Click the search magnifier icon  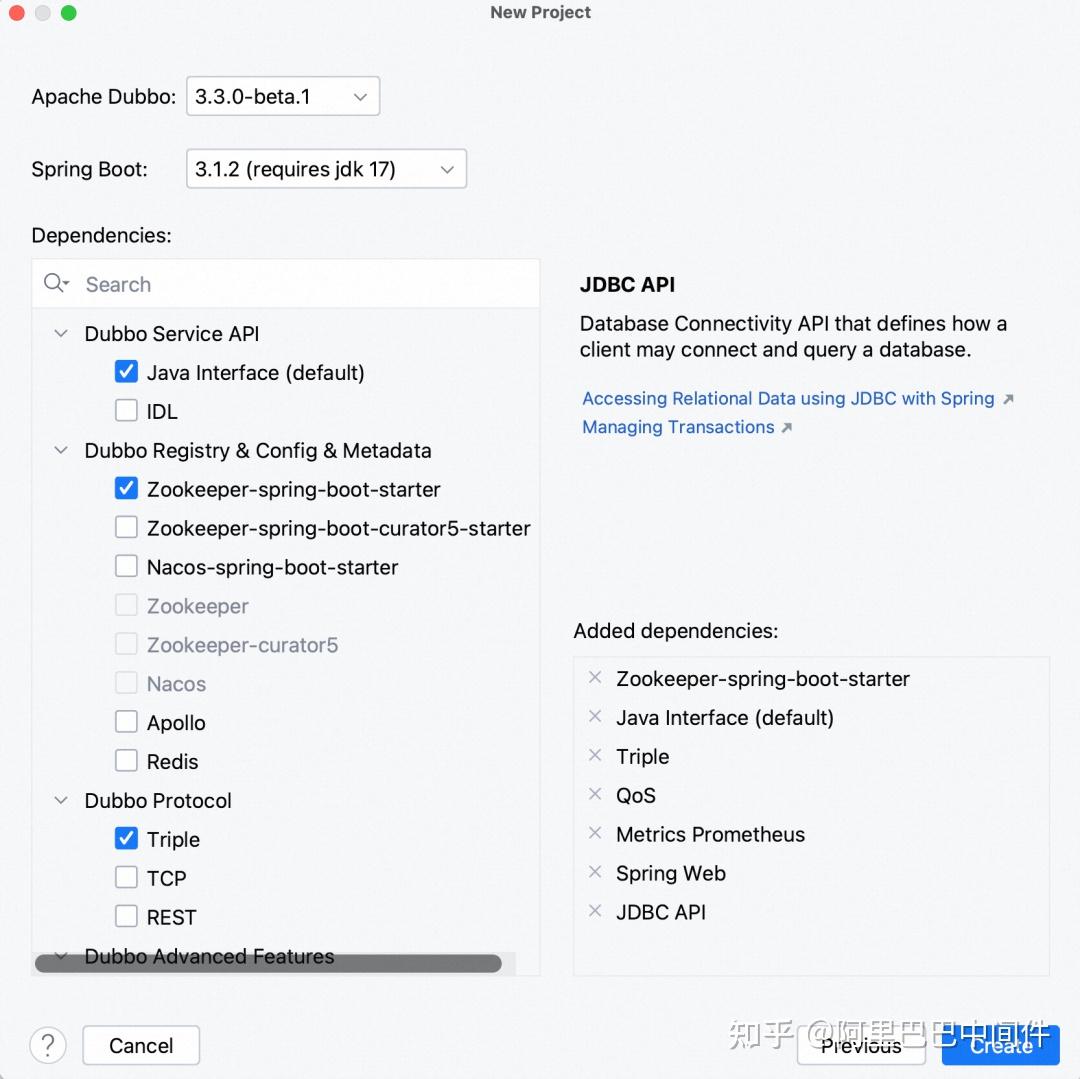(57, 283)
